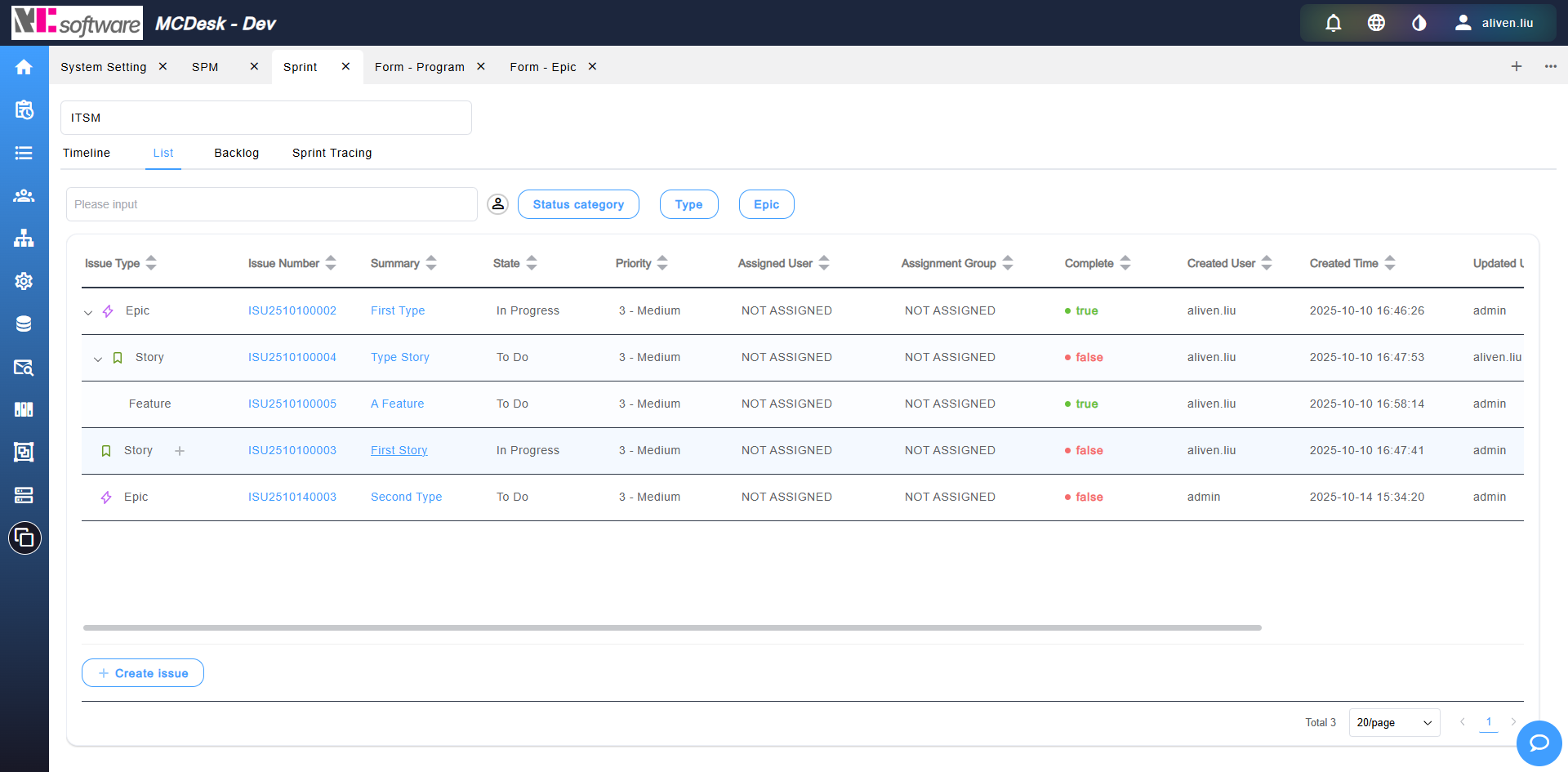
Task: Click the horizontal table scrollbar
Action: (672, 627)
